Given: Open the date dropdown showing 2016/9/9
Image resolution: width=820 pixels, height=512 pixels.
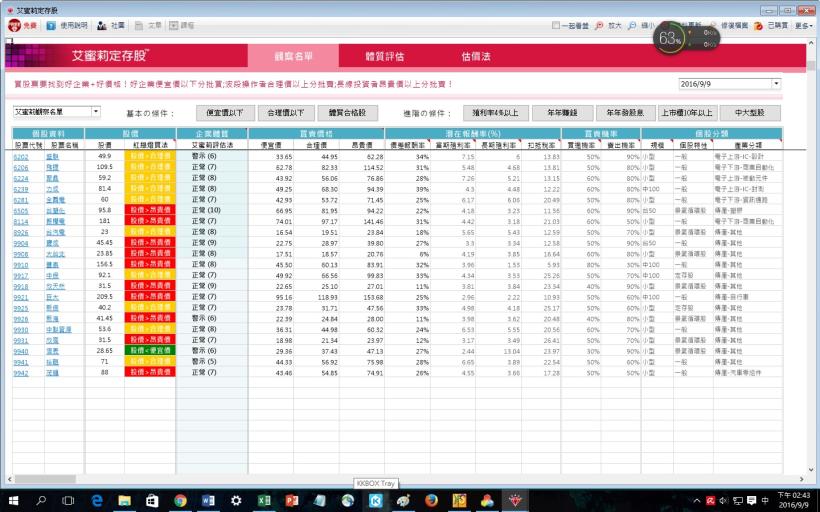Looking at the screenshot, I should click(x=776, y=84).
